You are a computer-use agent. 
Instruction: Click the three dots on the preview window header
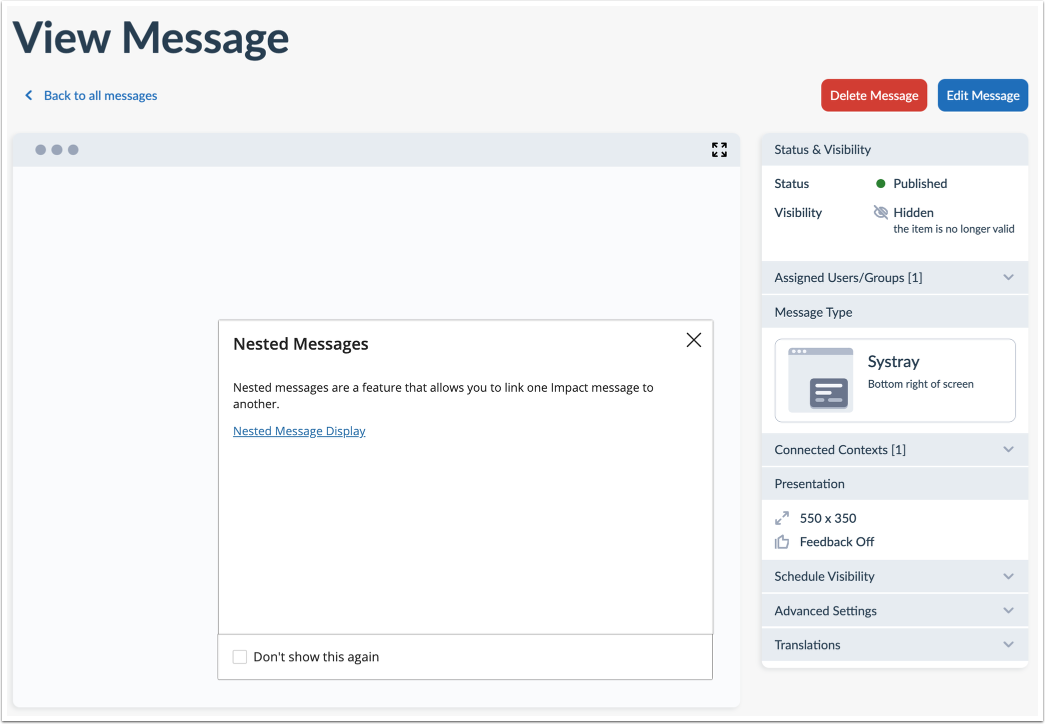56,149
